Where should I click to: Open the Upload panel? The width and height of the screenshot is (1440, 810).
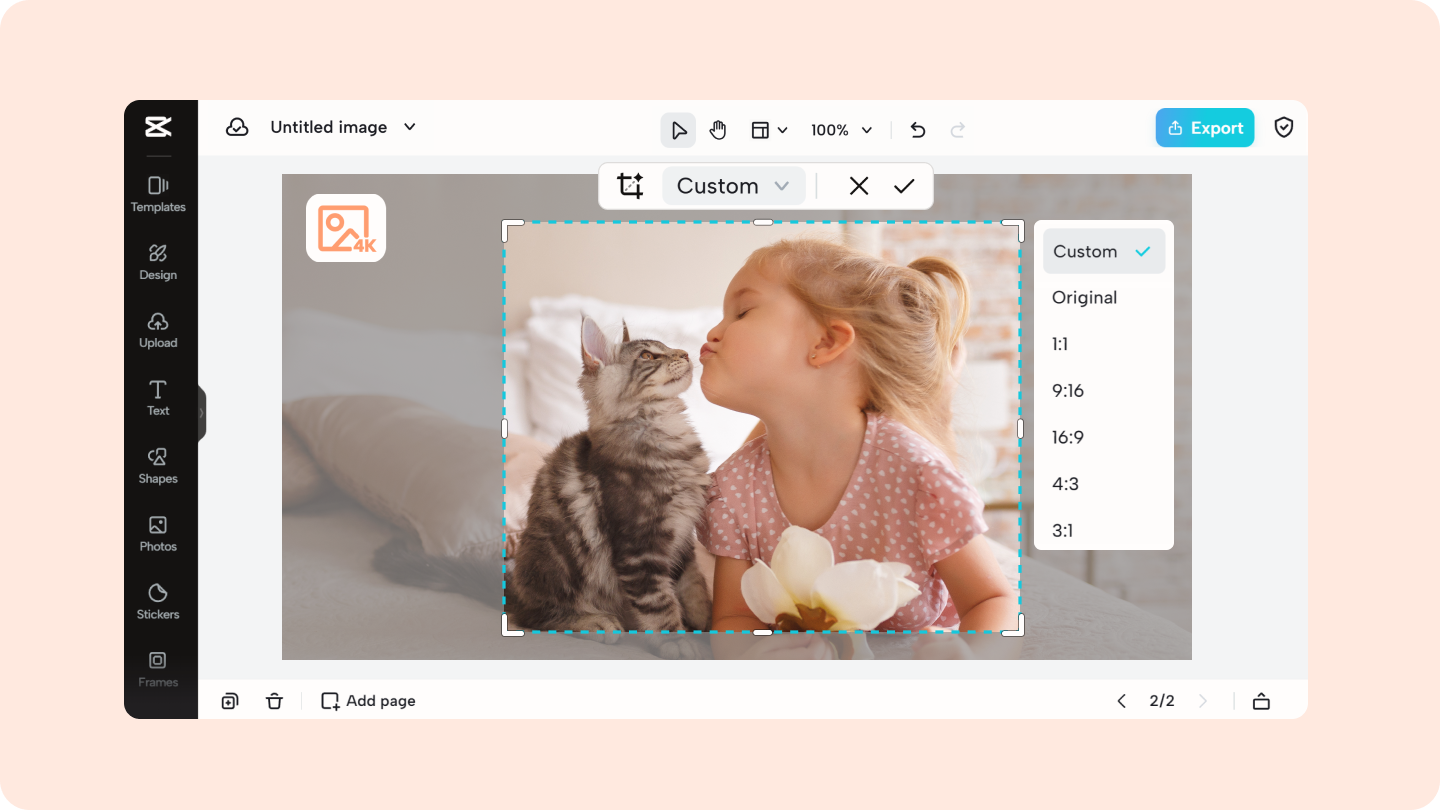158,330
